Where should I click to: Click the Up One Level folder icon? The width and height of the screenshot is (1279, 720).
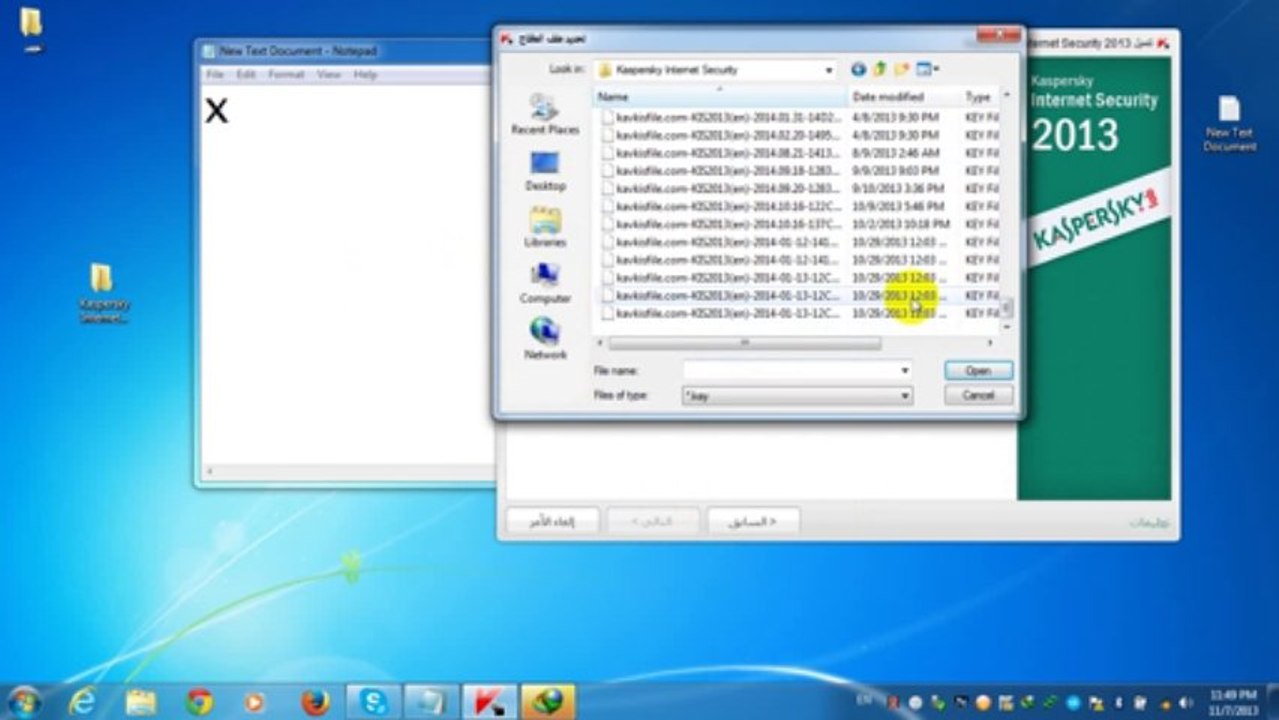880,69
